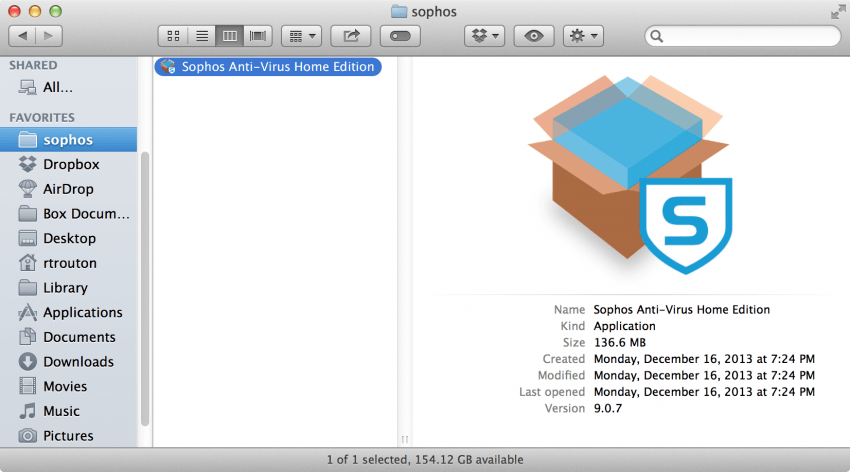Click the Created row date value
Viewport: 850px width, 472px height.
(704, 359)
